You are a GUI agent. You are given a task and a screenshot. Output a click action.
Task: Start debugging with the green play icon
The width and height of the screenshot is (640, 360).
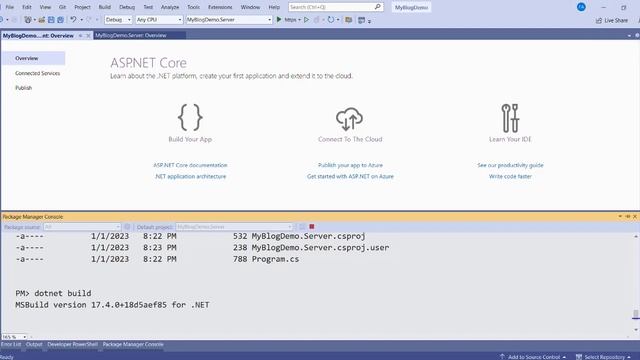click(279, 19)
